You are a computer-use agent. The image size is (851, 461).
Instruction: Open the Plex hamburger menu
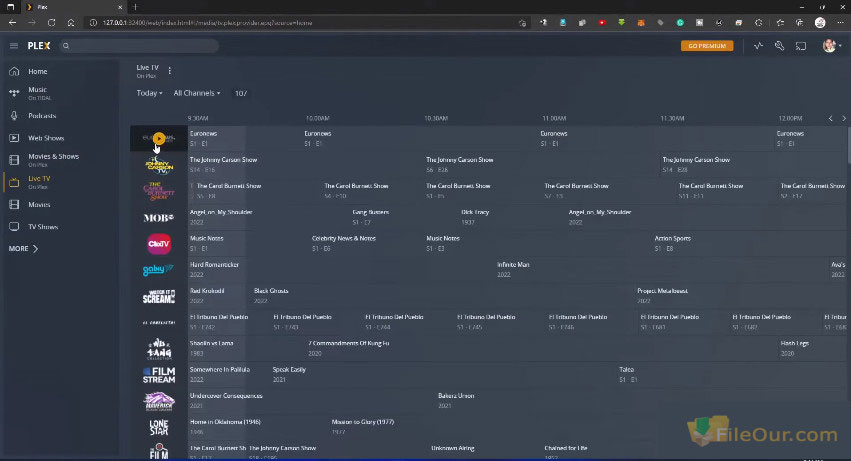point(14,46)
